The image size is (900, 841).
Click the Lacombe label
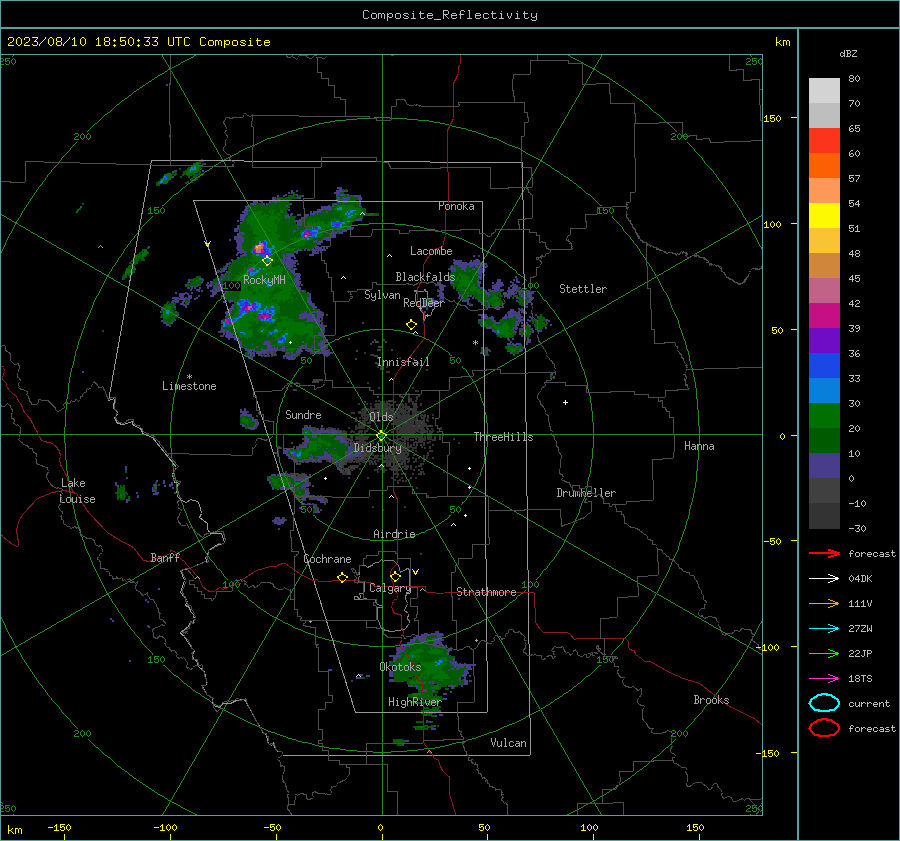click(430, 251)
